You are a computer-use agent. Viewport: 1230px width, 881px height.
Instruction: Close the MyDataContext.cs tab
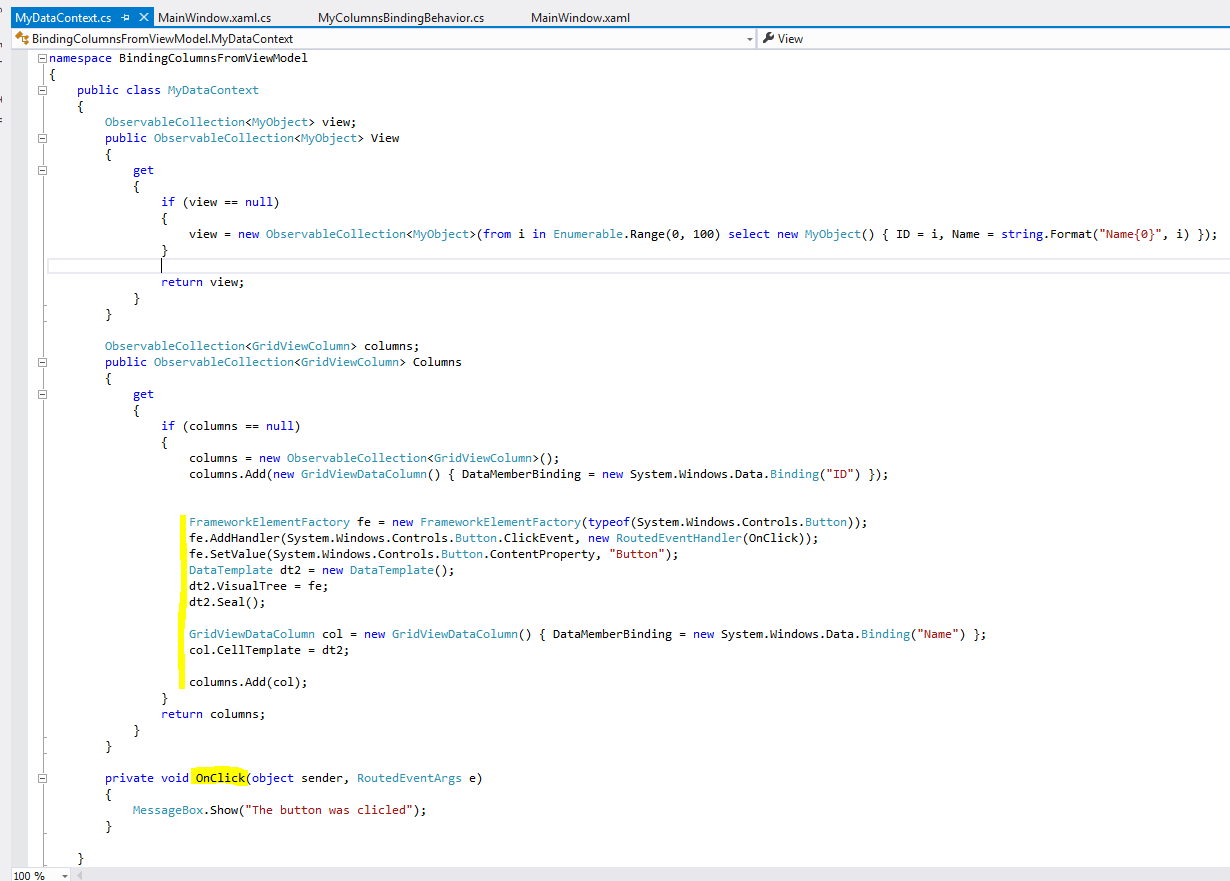(144, 18)
